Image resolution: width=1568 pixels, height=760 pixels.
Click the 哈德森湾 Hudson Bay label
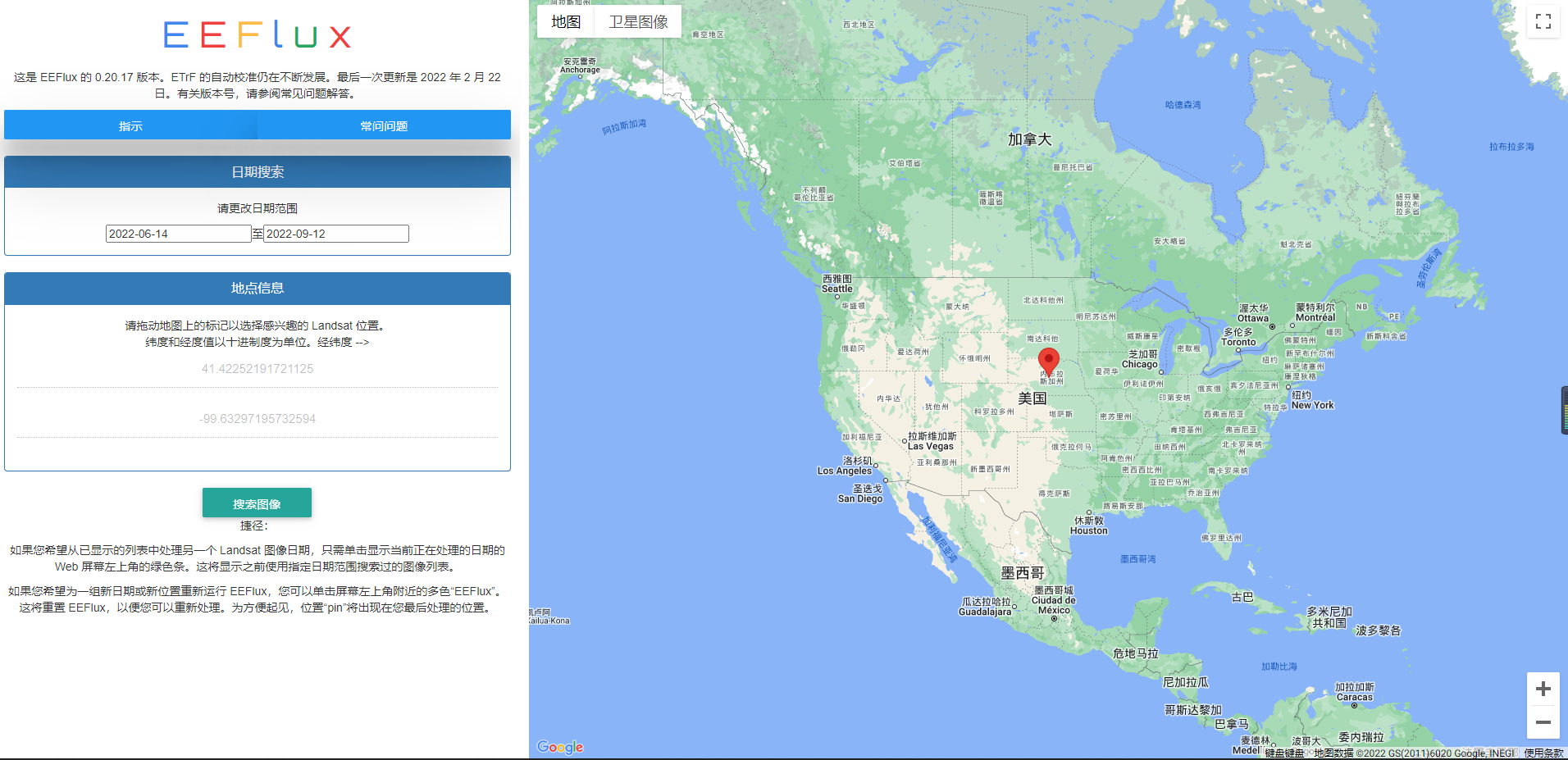1183,105
